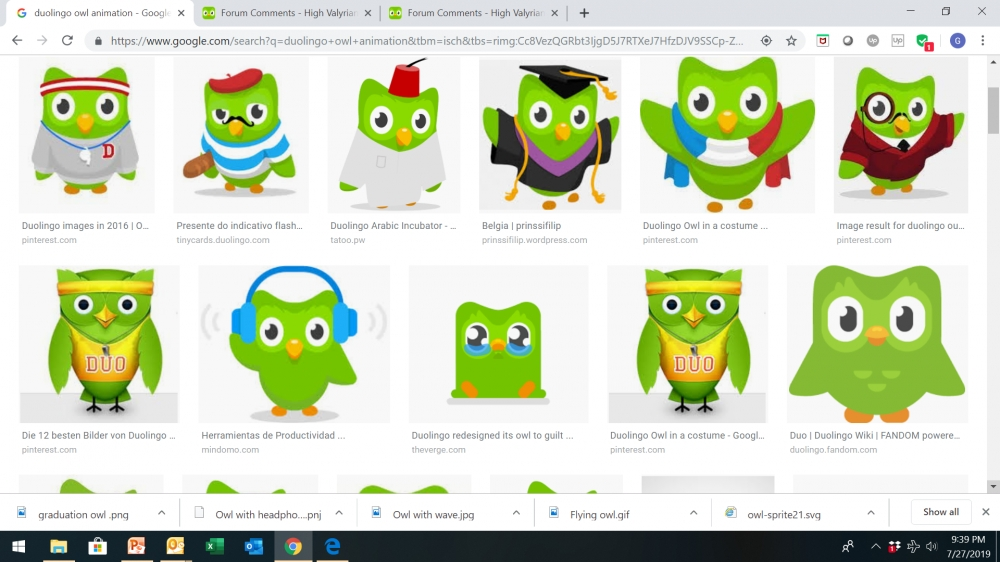Expand options for graduation owl .png download
Viewport: 1000px width, 562px height.
tap(161, 513)
